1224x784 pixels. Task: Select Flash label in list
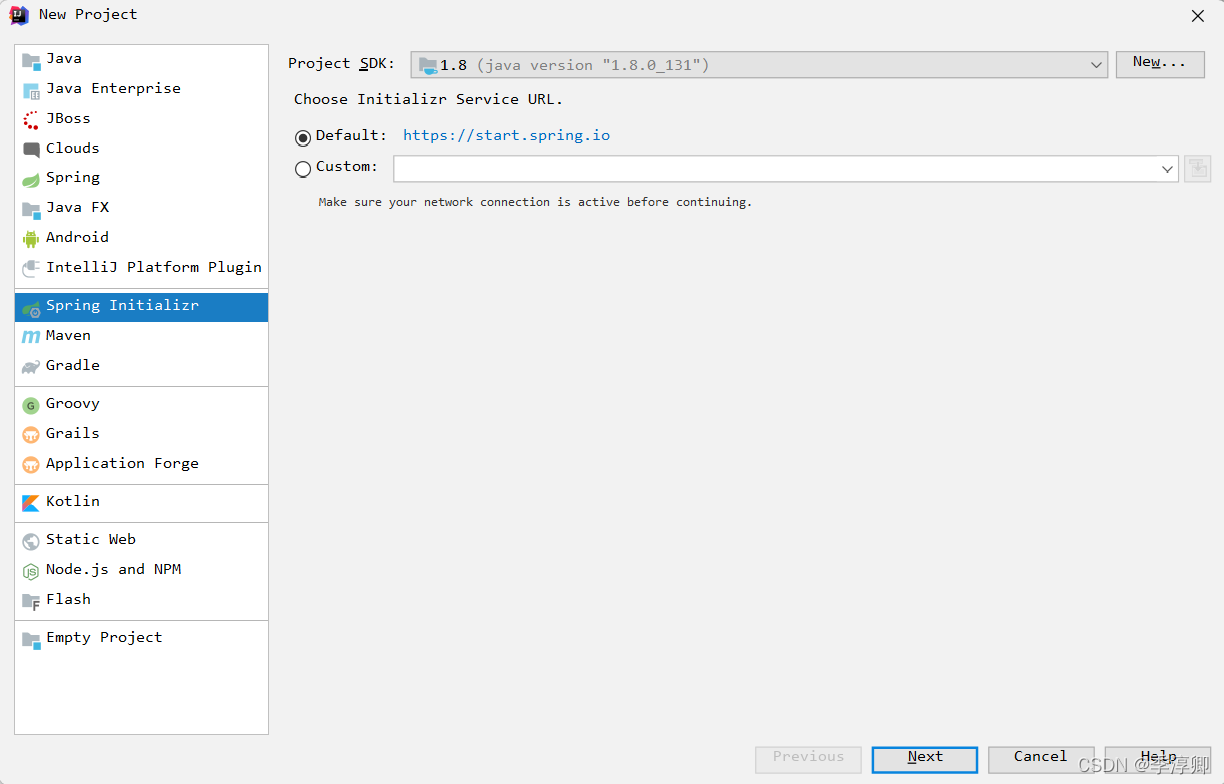tap(68, 600)
